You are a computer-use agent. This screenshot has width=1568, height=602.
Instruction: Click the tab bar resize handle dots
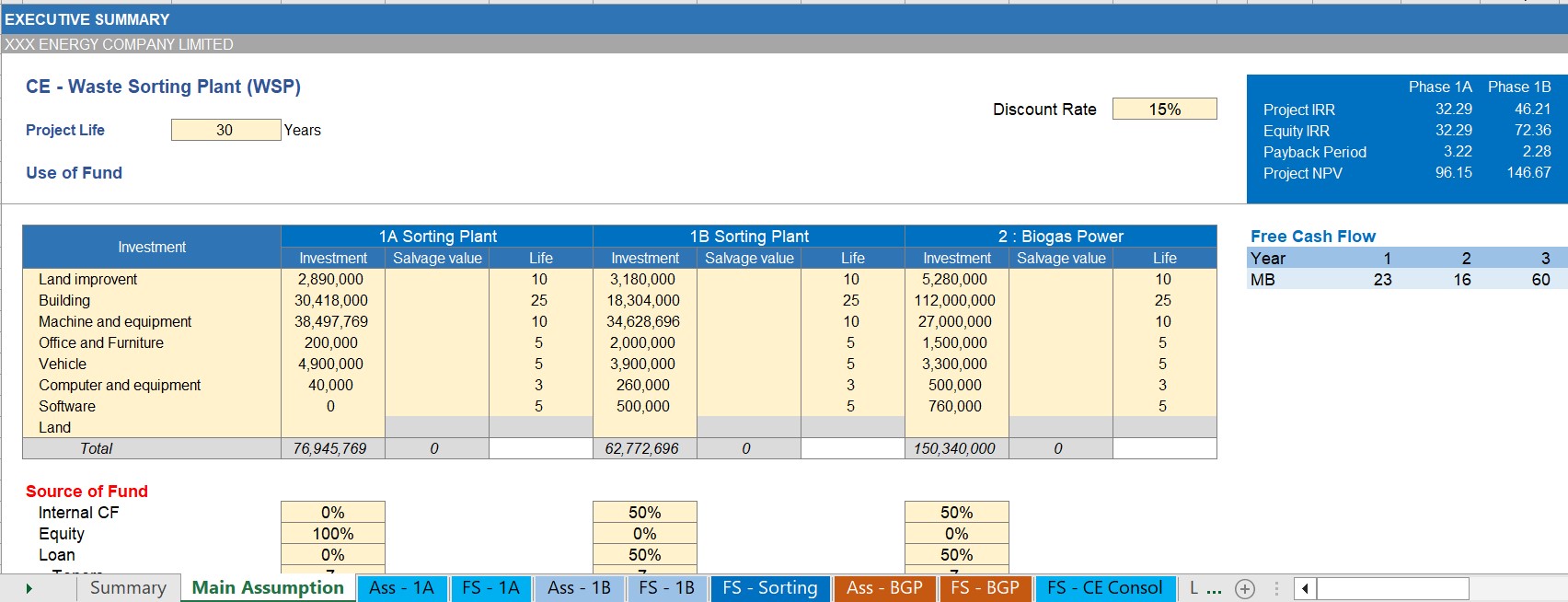tap(1276, 589)
